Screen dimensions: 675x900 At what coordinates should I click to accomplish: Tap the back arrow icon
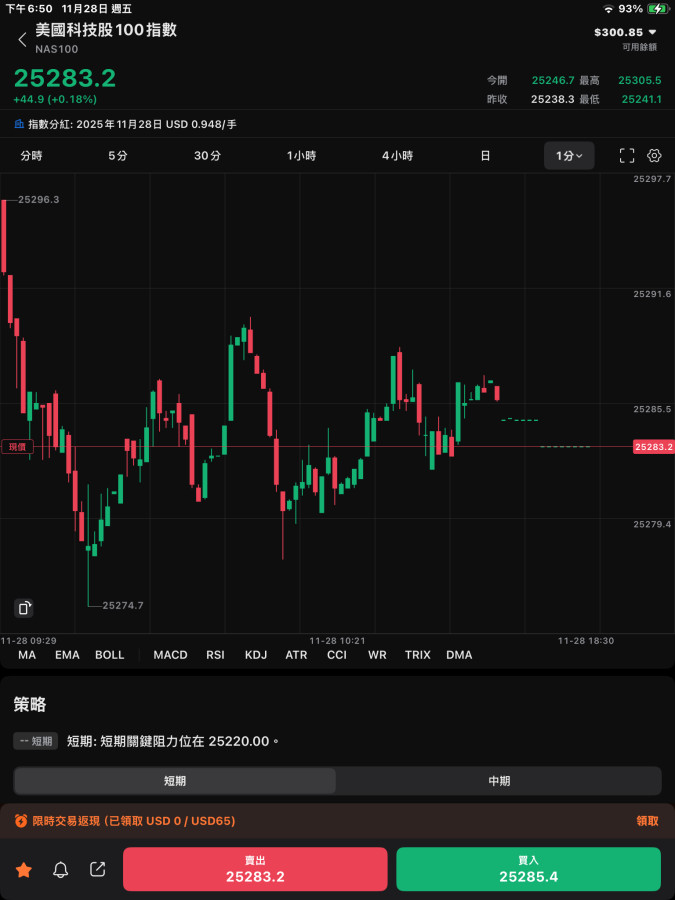22,40
